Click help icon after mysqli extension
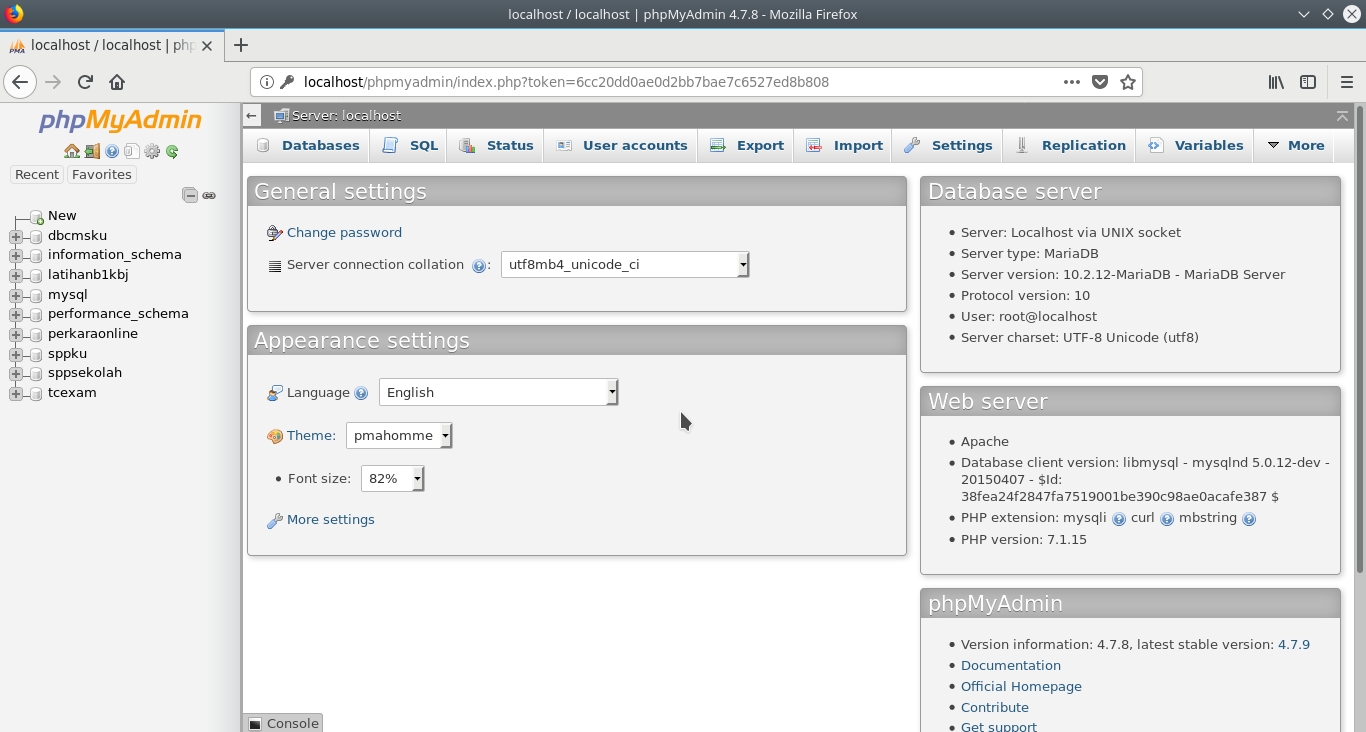 [x=1119, y=519]
